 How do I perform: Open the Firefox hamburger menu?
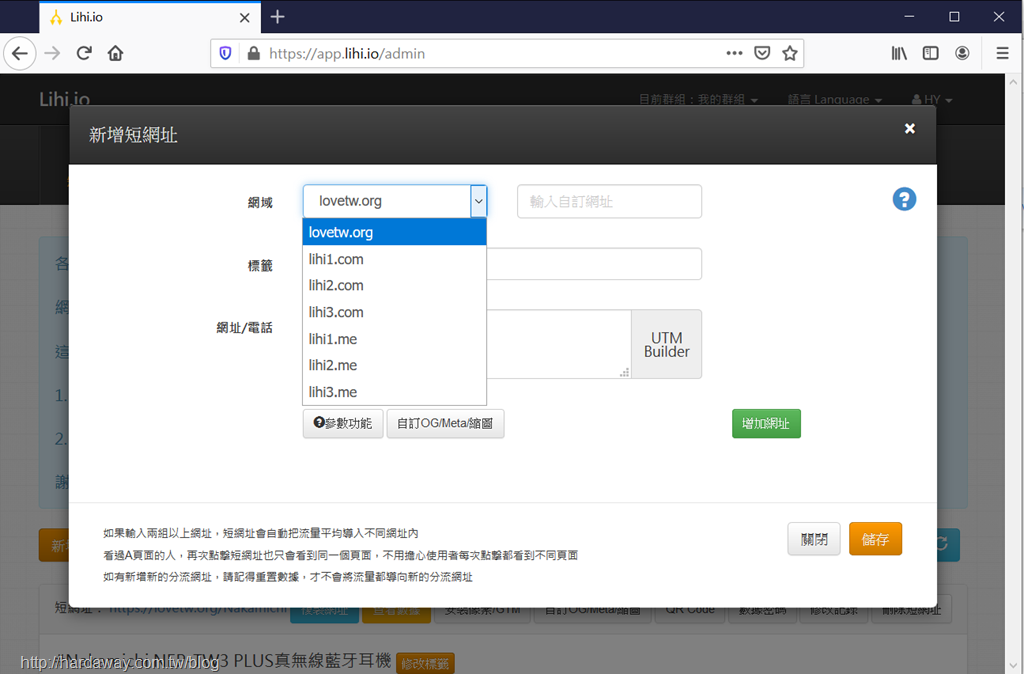coord(1002,54)
